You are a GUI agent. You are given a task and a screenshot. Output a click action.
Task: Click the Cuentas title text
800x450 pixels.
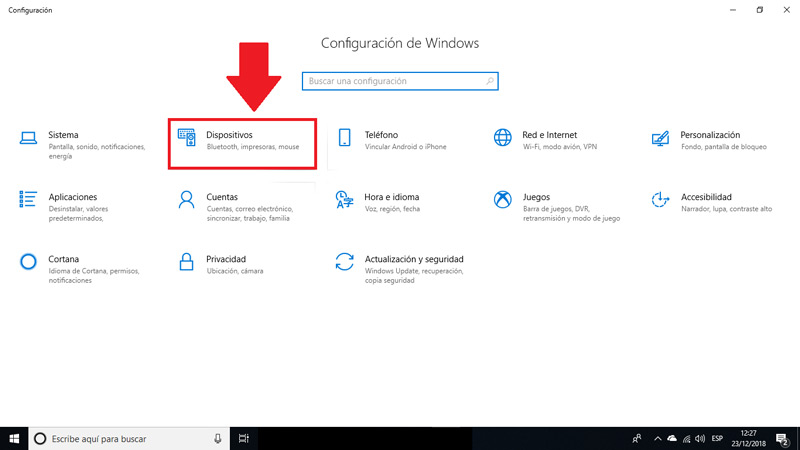[x=222, y=197]
